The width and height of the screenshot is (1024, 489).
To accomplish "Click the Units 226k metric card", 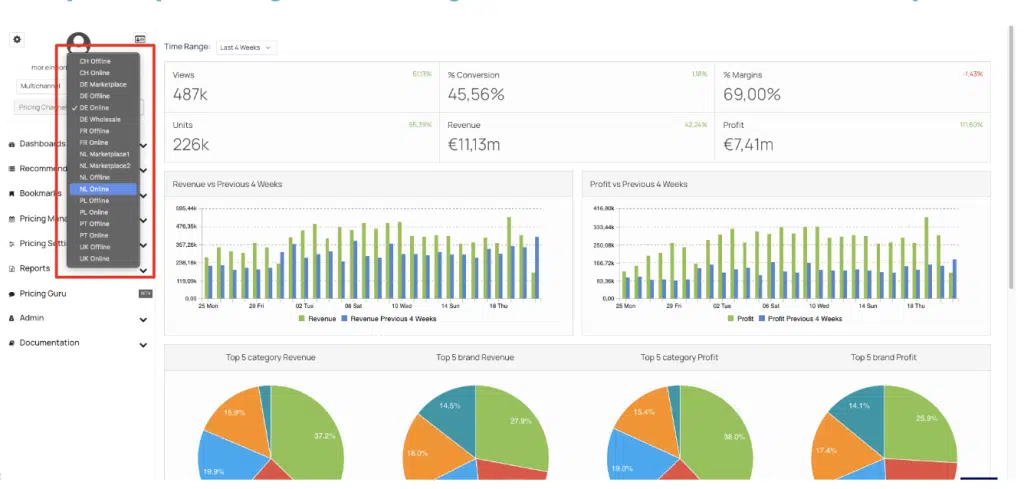I will 302,138.
